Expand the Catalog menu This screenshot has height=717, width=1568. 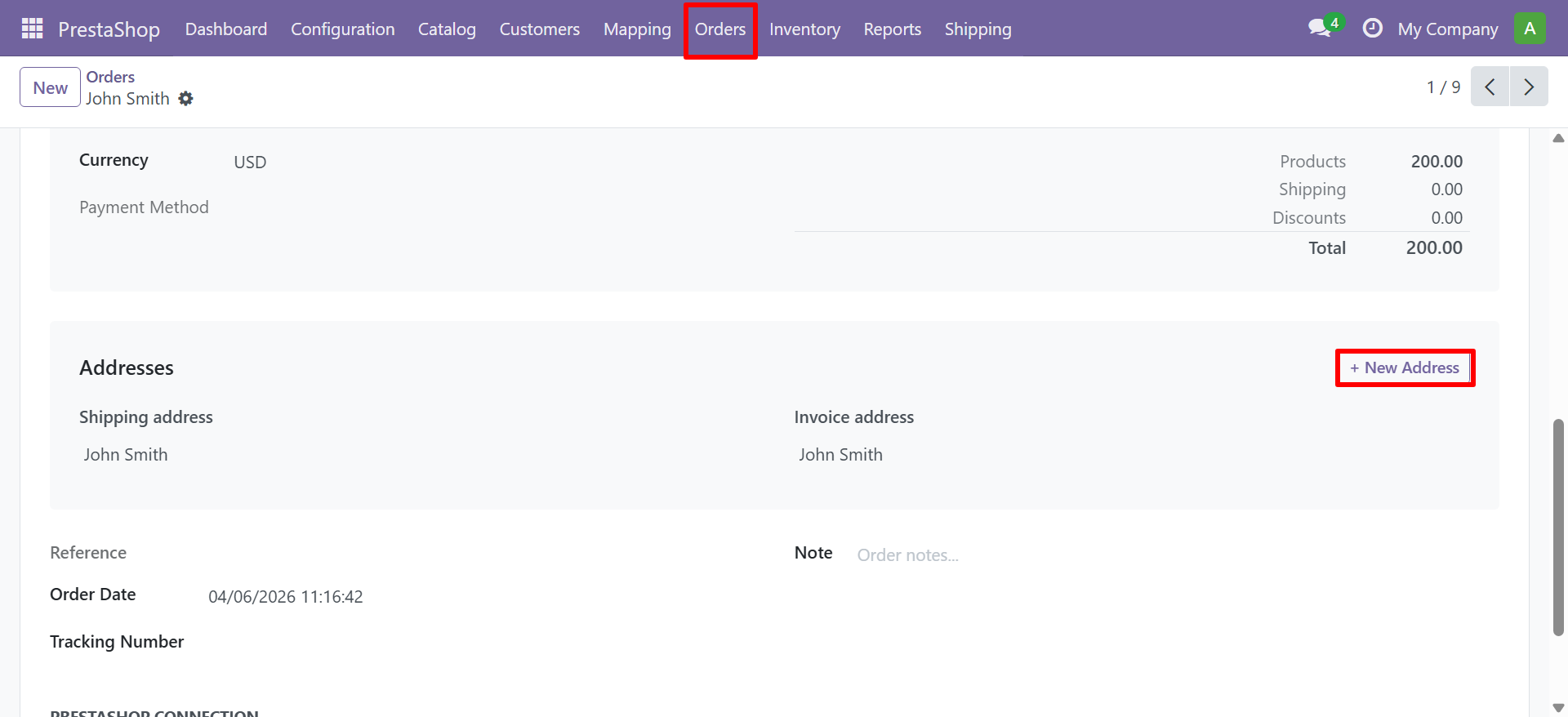(447, 29)
